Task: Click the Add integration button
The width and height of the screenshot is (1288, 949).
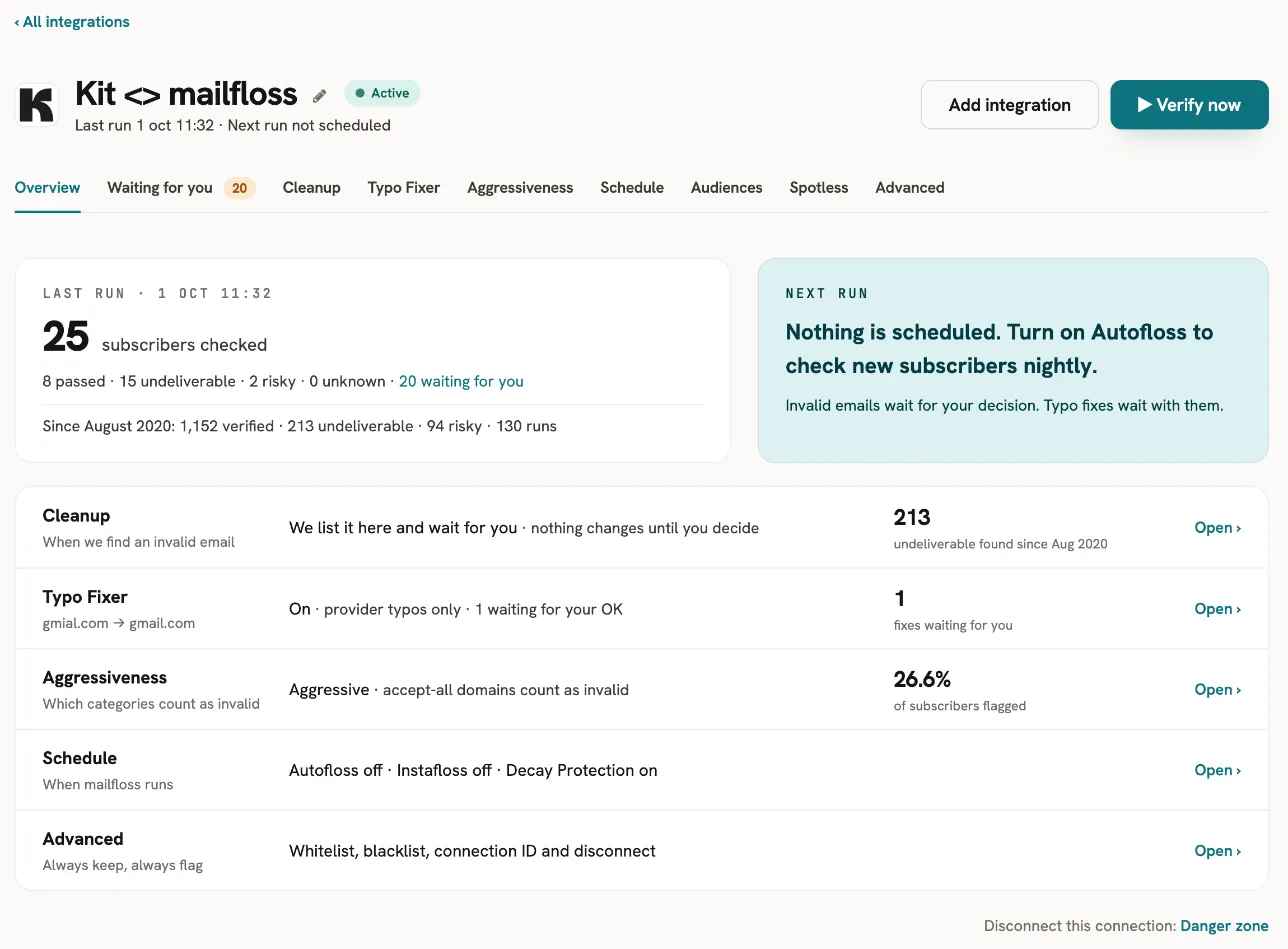Action: pos(1010,105)
